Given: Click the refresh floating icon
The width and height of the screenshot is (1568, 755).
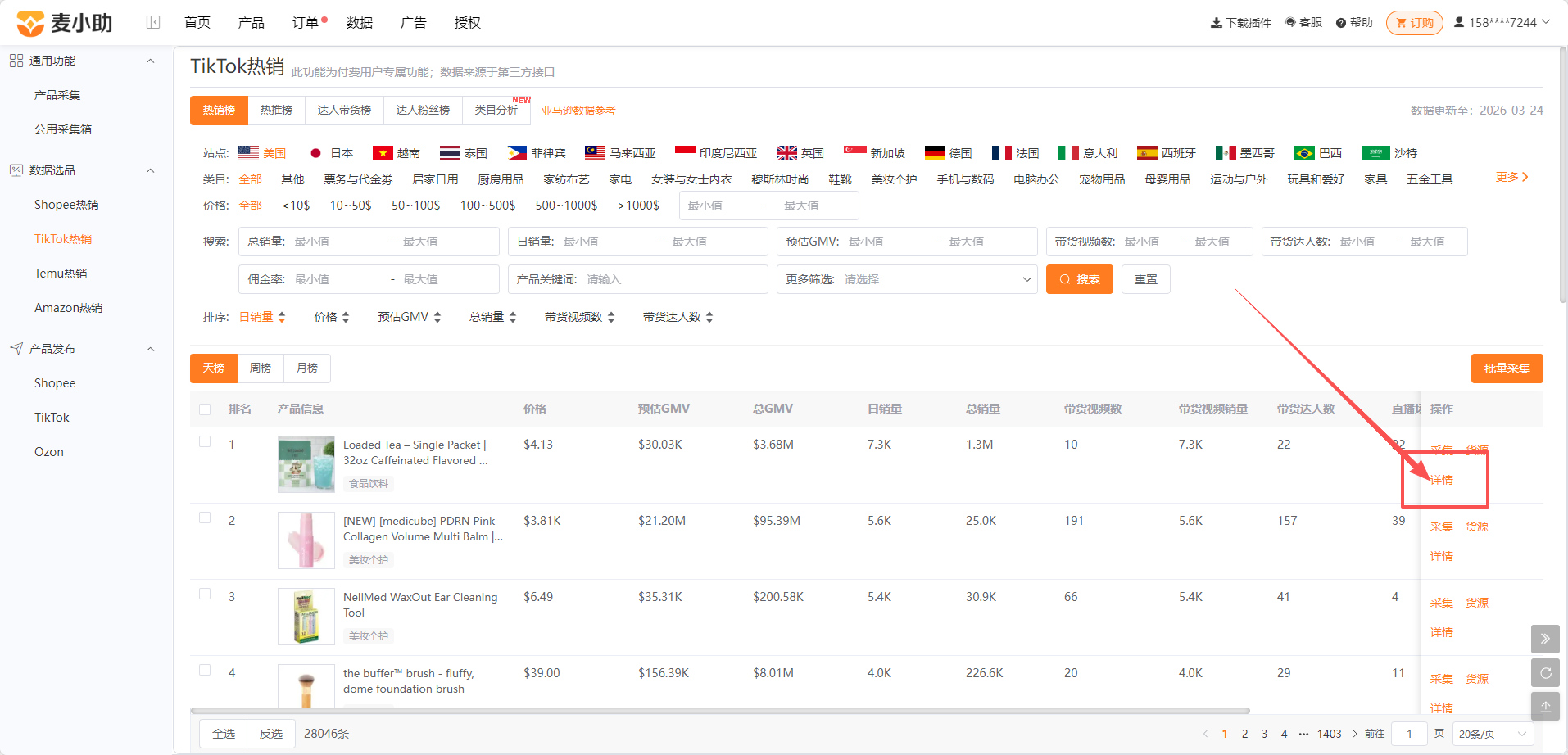Looking at the screenshot, I should (1545, 673).
